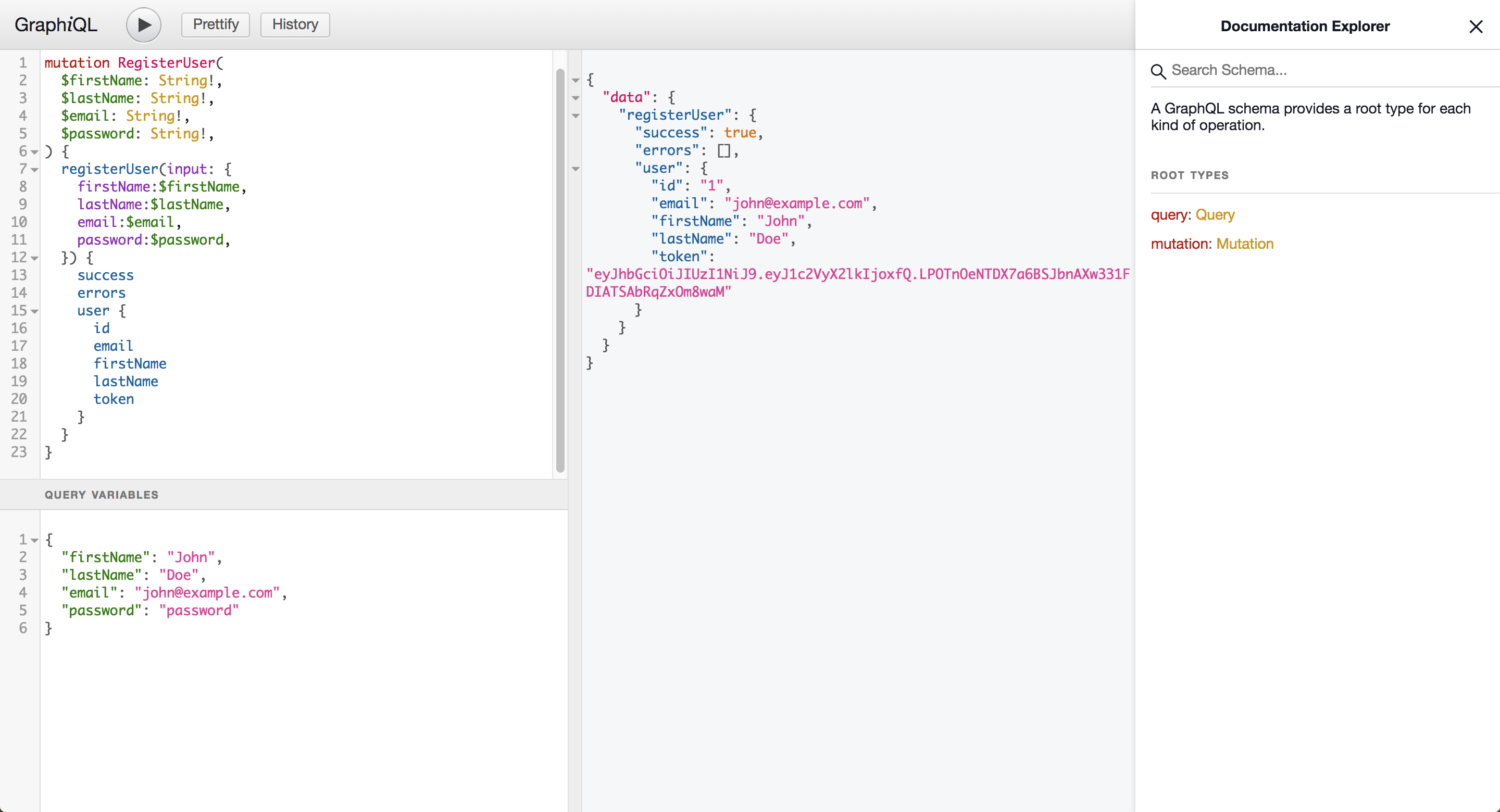The image size is (1500, 812).
Task: Click the Prettify button
Action: point(216,24)
